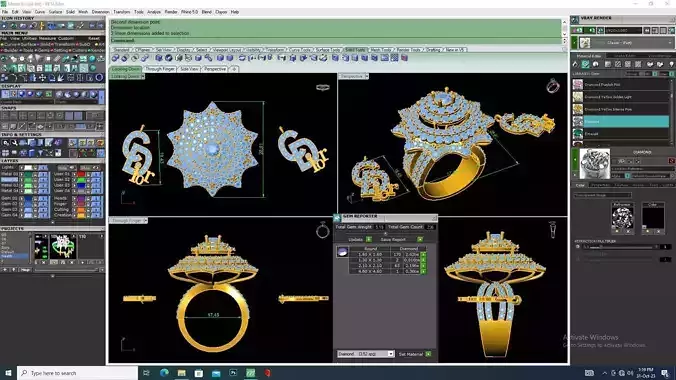Screen dimensions: 676x380
Task: Click the ring view icon in Through Finger viewport
Action: pos(322,230)
